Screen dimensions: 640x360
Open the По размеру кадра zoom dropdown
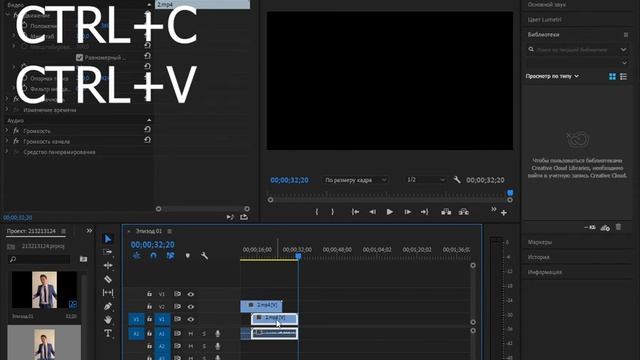(355, 180)
